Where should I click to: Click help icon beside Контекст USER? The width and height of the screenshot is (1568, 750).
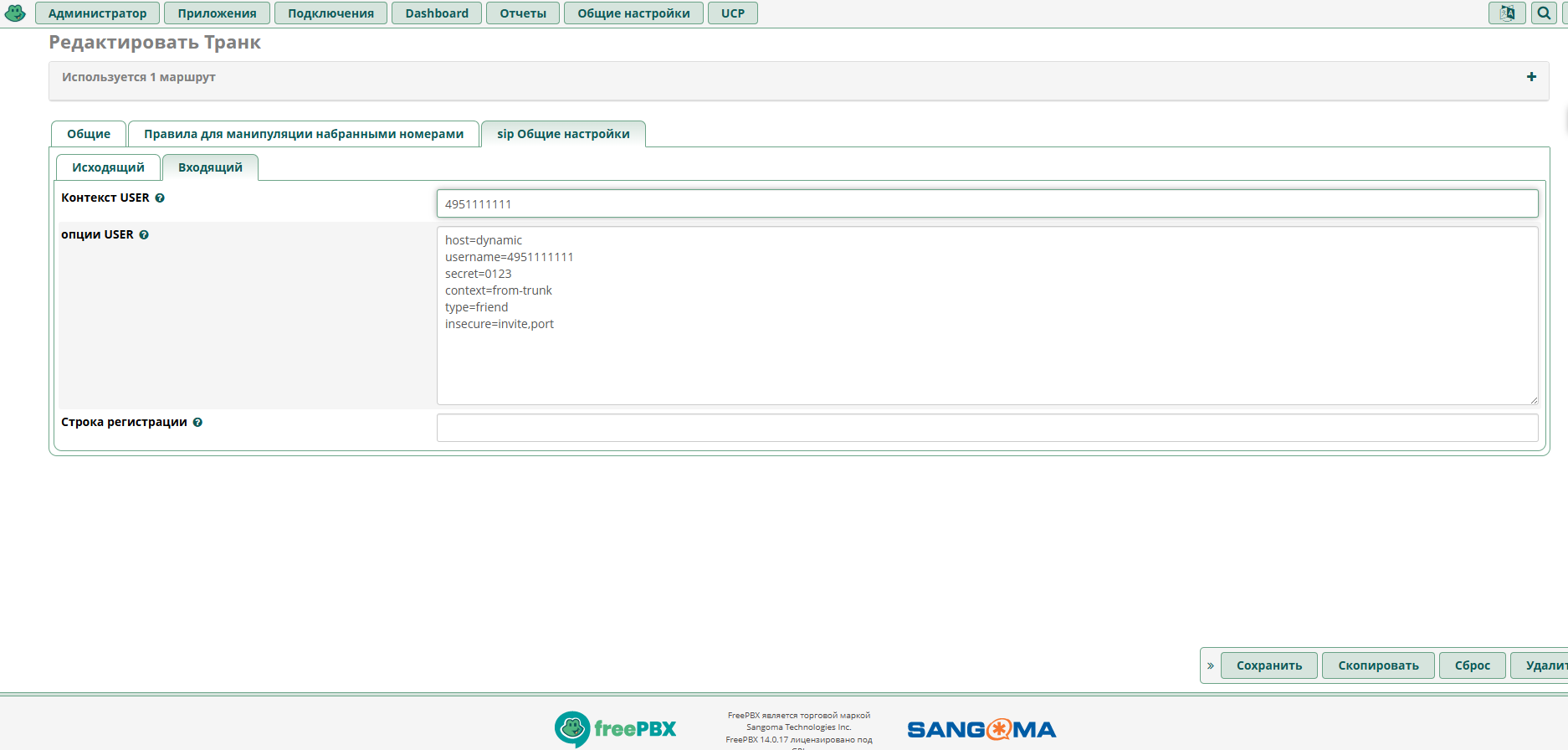pyautogui.click(x=160, y=198)
